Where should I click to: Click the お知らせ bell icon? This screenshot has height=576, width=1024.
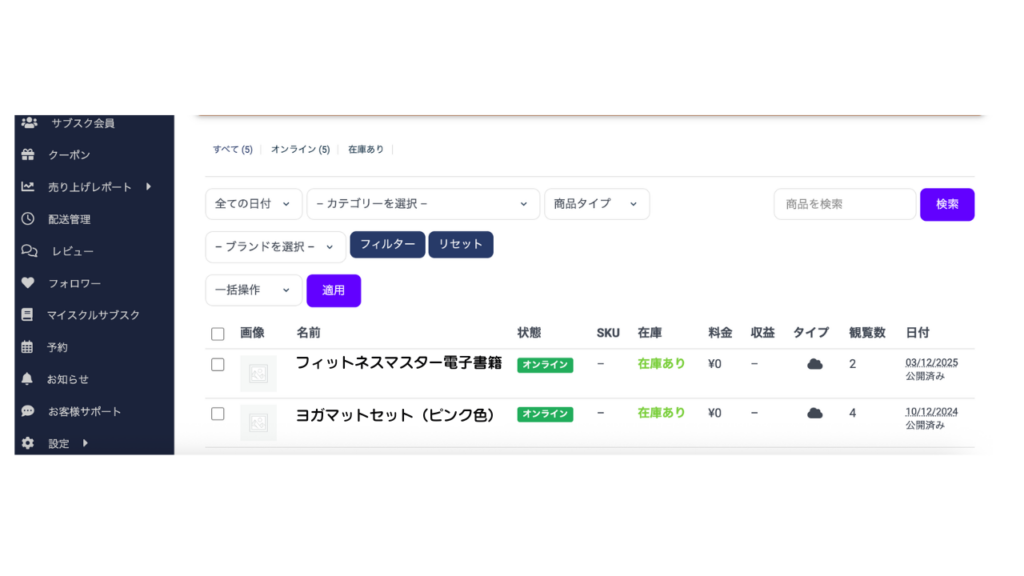point(27,379)
